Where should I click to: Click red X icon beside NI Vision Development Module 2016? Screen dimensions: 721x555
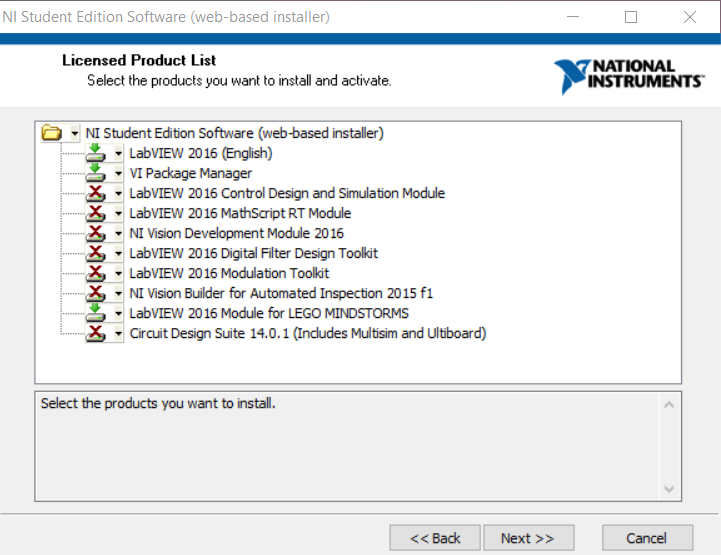point(96,233)
